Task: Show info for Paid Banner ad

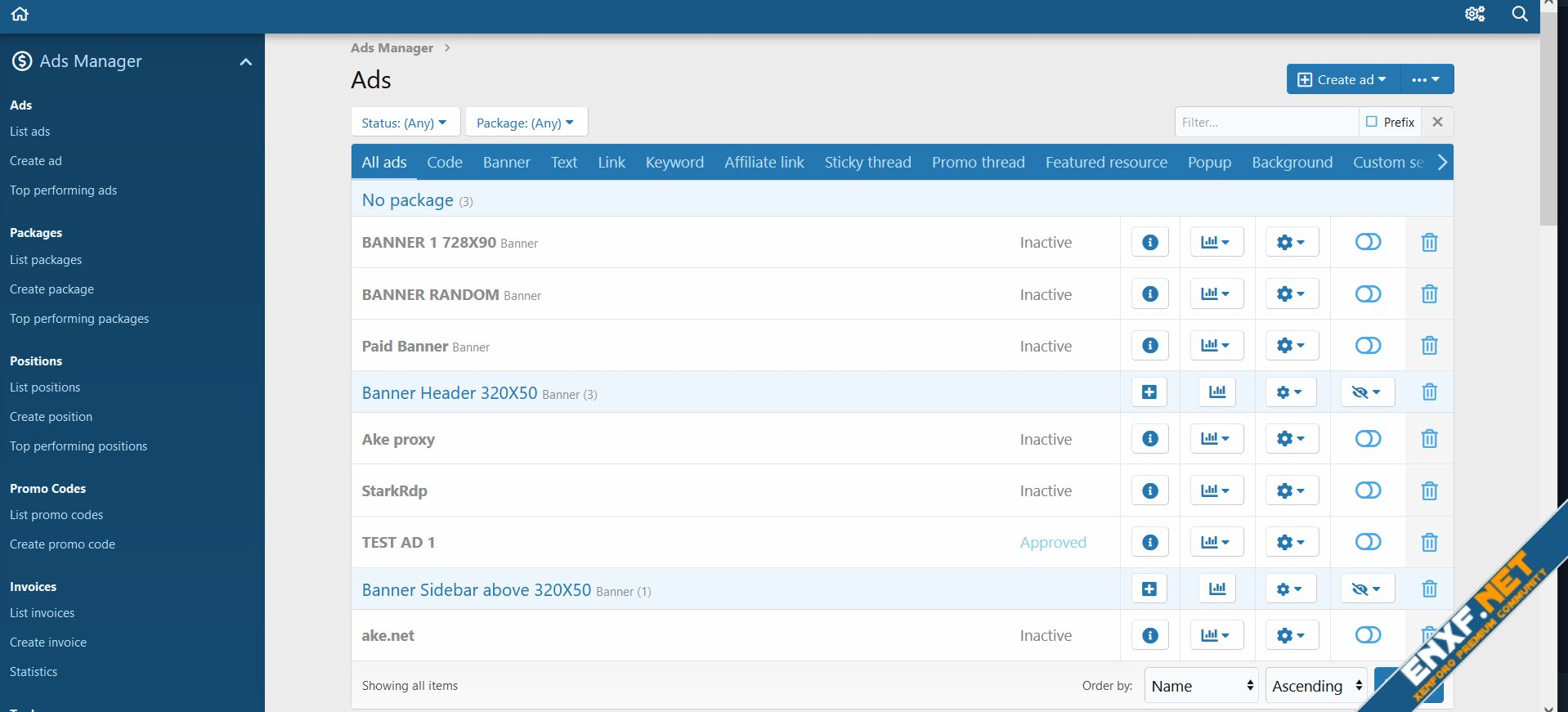Action: (1149, 345)
